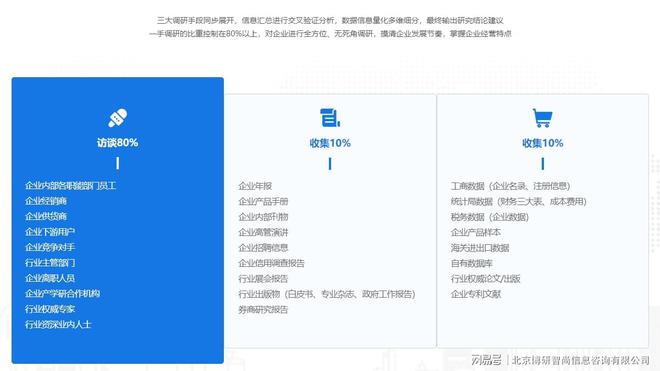Click 企业离职人员 item
This screenshot has width=660, height=371.
(50, 278)
